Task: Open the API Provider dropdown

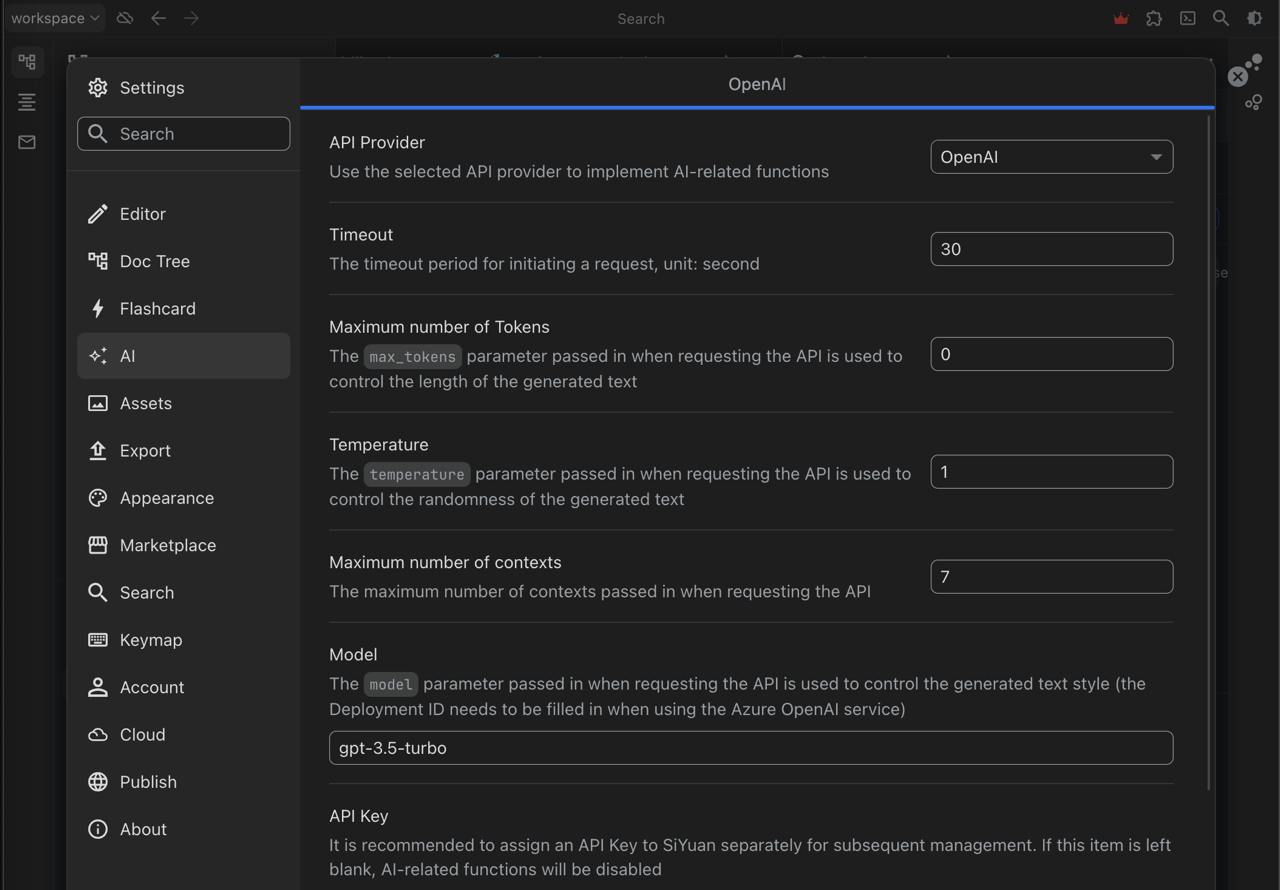Action: [x=1051, y=157]
